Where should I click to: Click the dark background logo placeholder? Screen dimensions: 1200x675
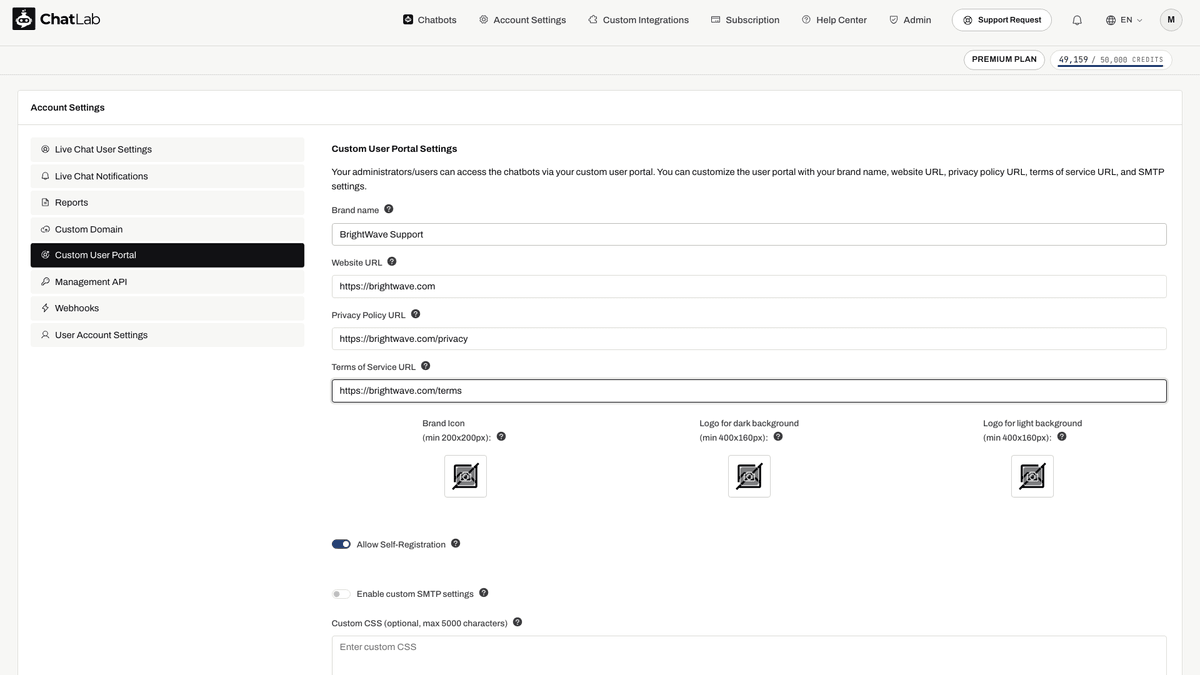click(x=749, y=476)
